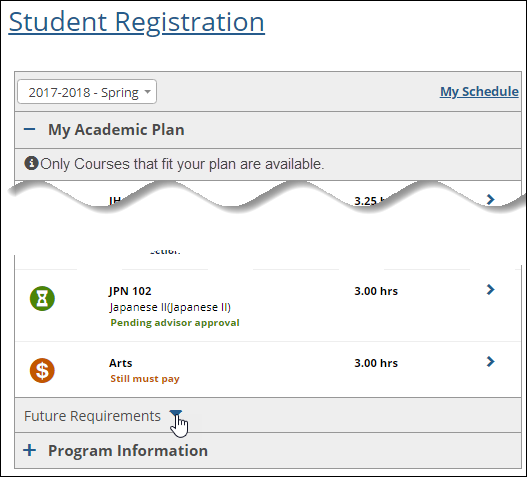
Task: Click the green hourglass icon for JPN 102
Action: coord(42,299)
